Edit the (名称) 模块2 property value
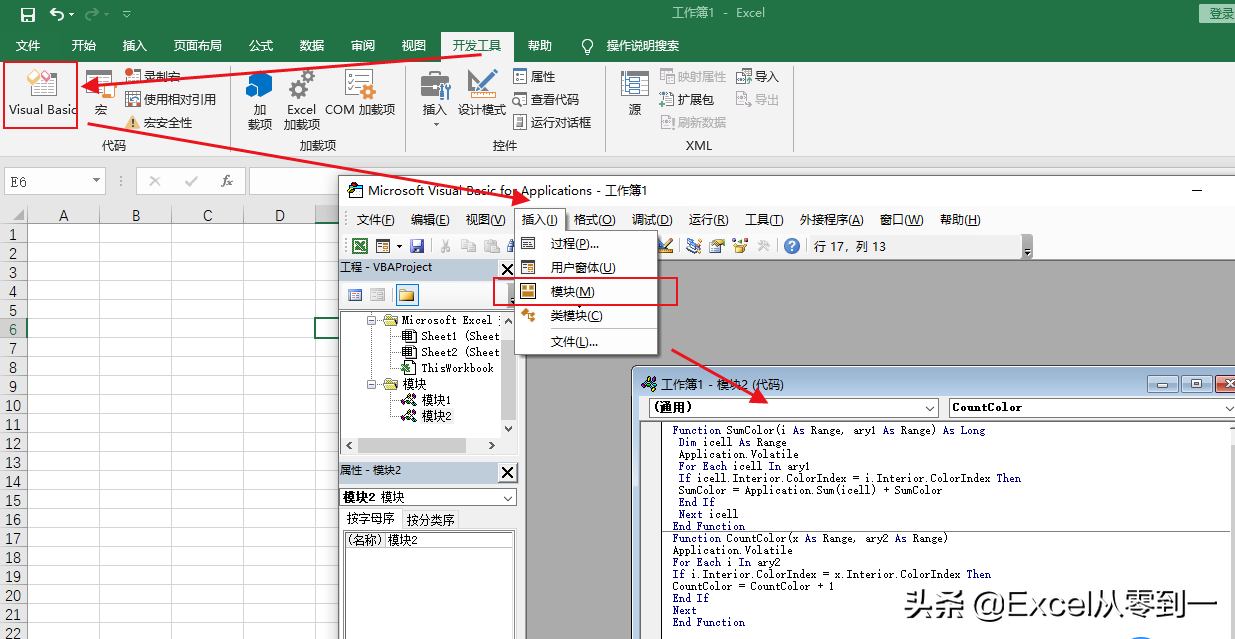 [450, 540]
